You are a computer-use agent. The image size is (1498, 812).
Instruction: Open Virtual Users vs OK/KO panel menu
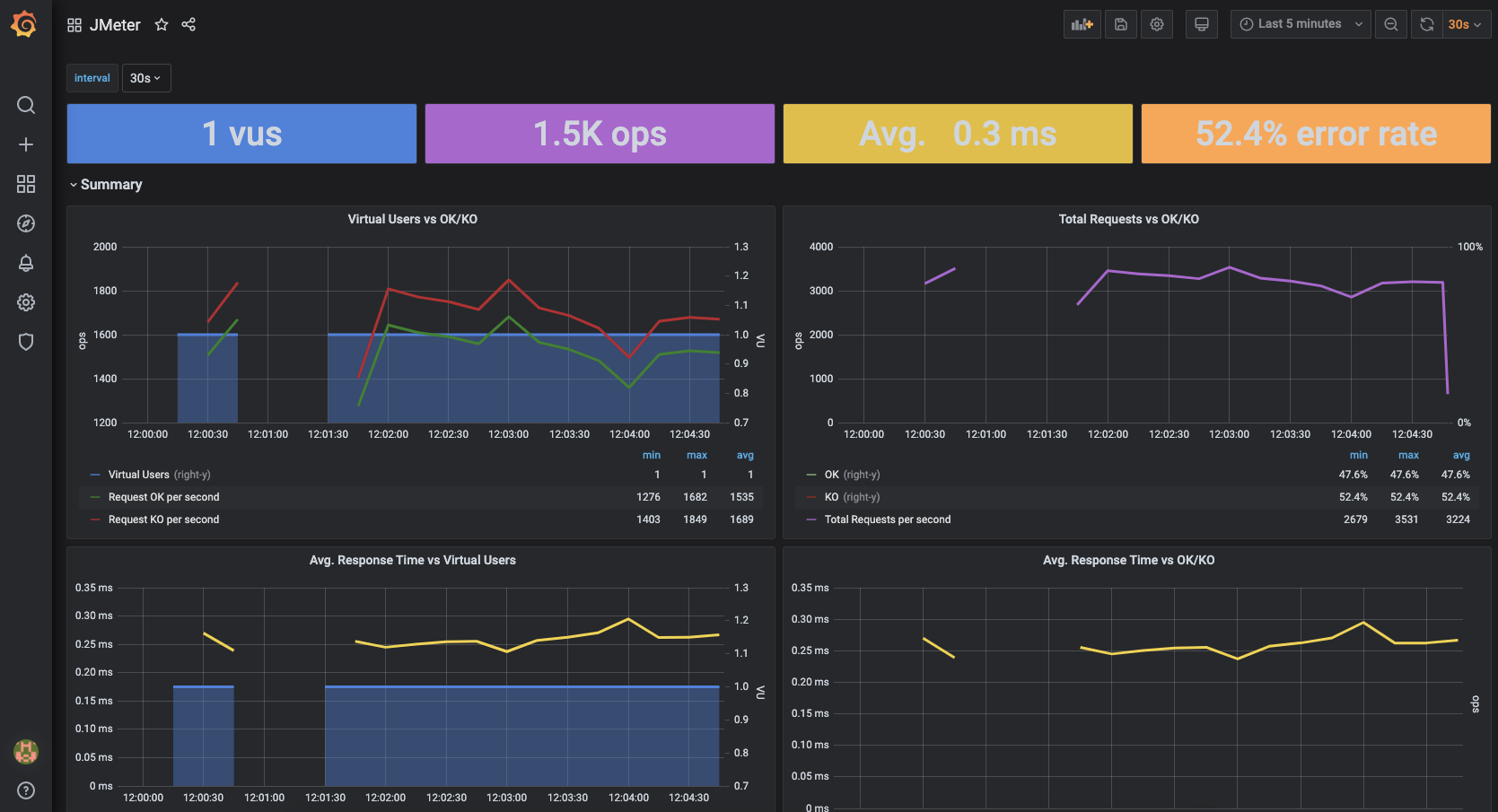pos(413,219)
